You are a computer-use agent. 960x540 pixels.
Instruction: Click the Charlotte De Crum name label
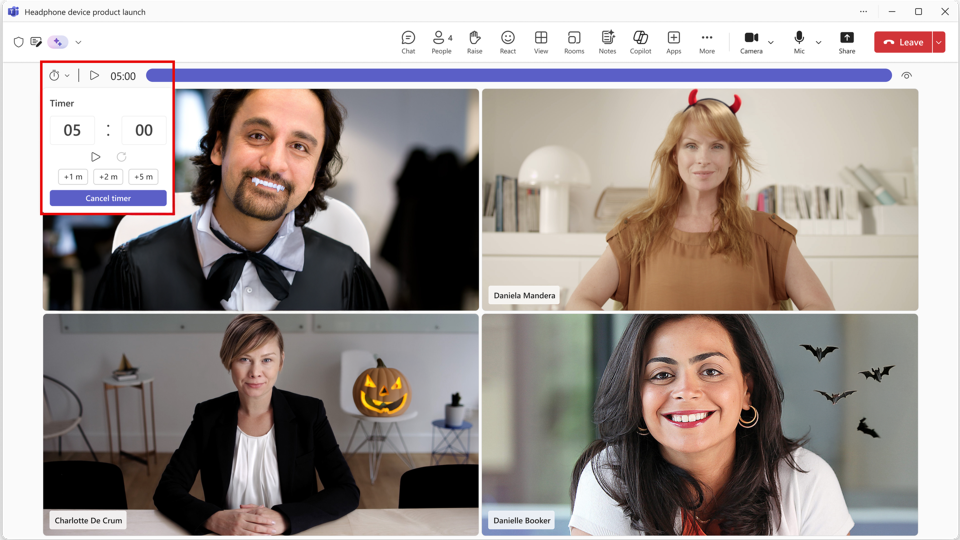click(88, 520)
